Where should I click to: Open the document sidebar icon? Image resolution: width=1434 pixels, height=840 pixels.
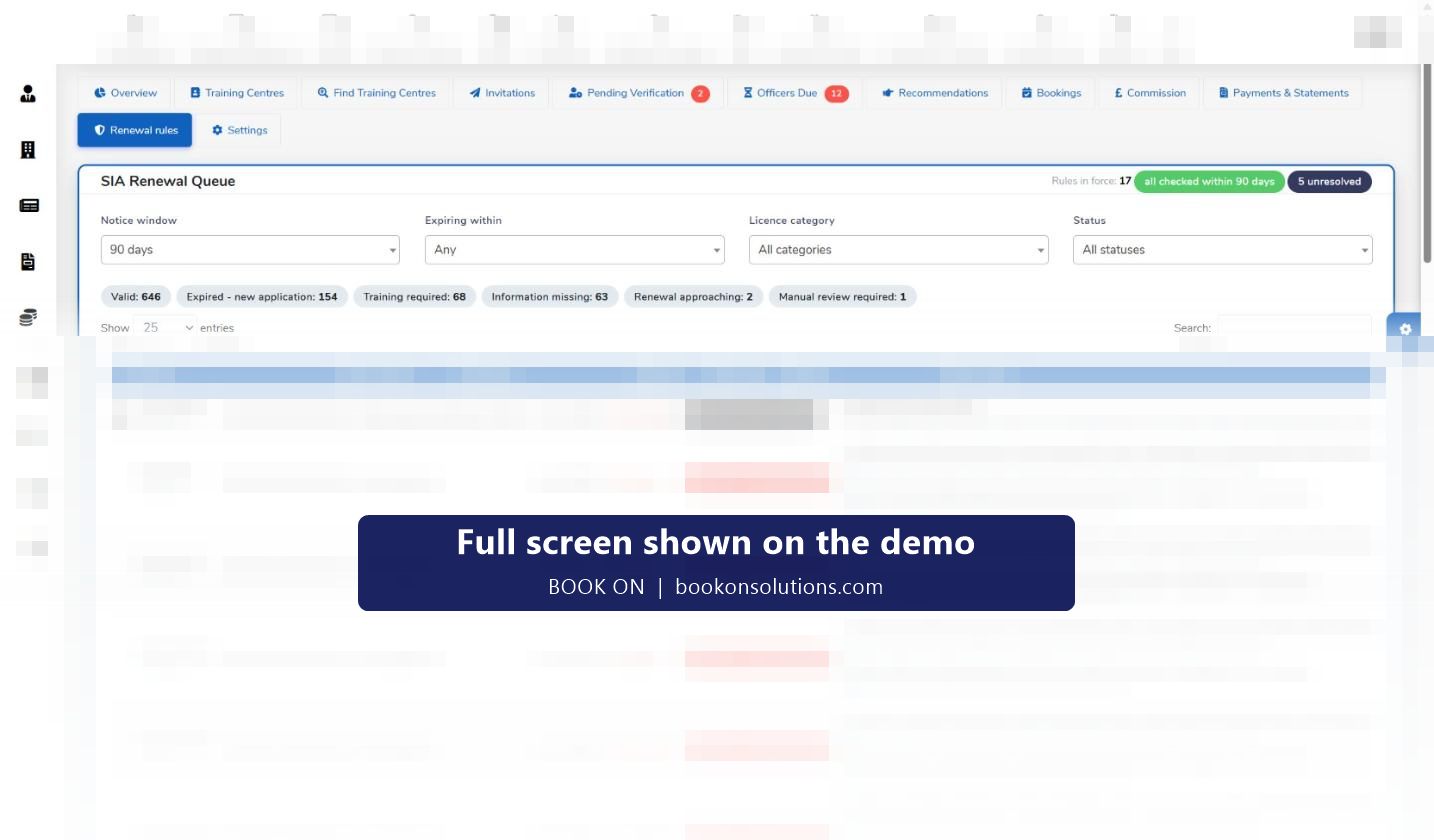(x=28, y=262)
